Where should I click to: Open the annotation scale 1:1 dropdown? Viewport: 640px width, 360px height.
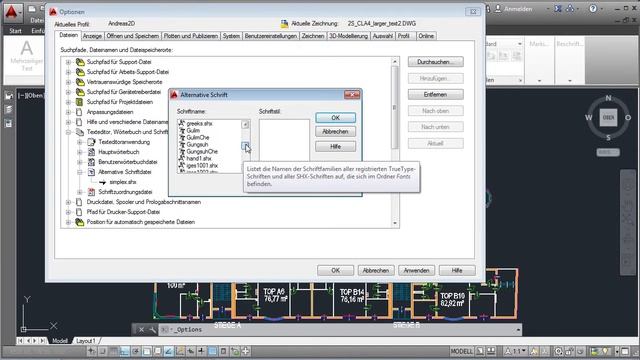coord(515,351)
